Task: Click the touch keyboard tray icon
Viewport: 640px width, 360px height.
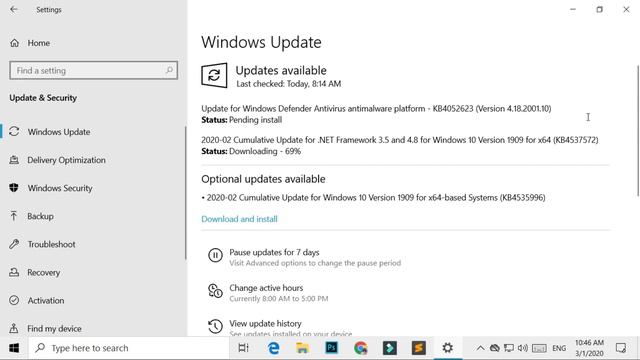Action: (x=539, y=348)
